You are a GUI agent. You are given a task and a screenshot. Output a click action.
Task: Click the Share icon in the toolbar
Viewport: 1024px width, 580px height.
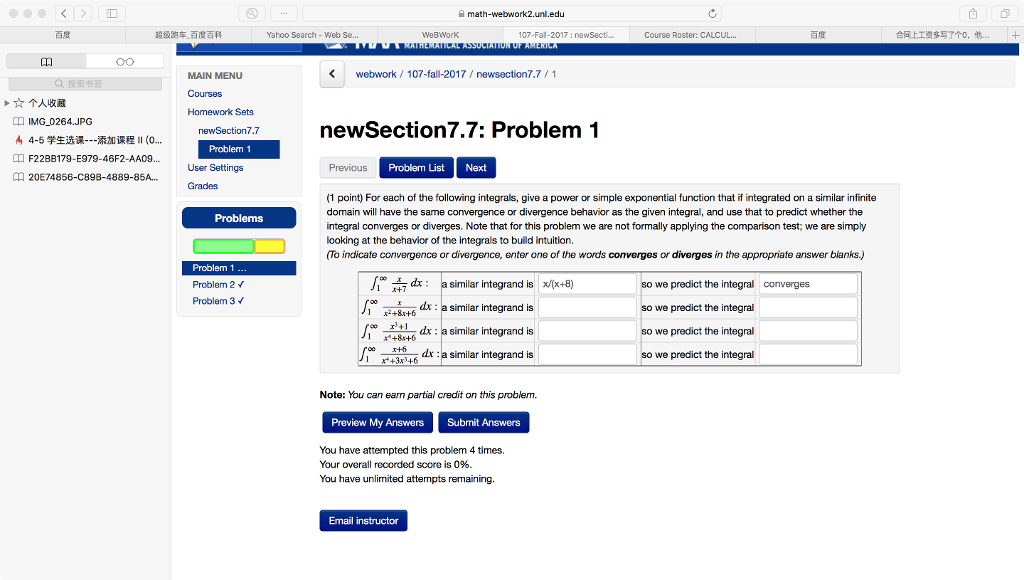[x=973, y=13]
